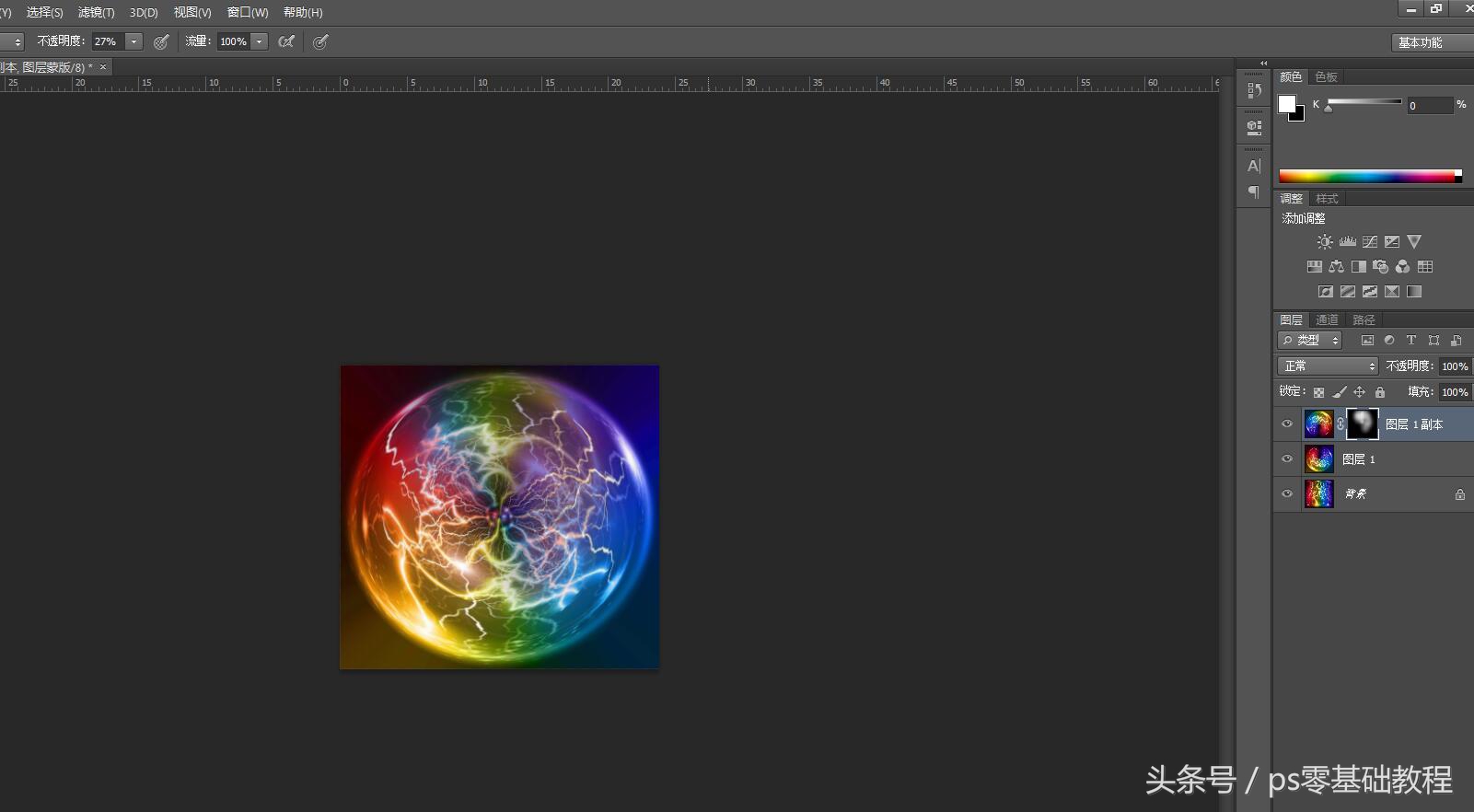Open the brush opacity dropdown arrow
Screen dimensions: 1474x812
pyautogui.click(x=134, y=41)
